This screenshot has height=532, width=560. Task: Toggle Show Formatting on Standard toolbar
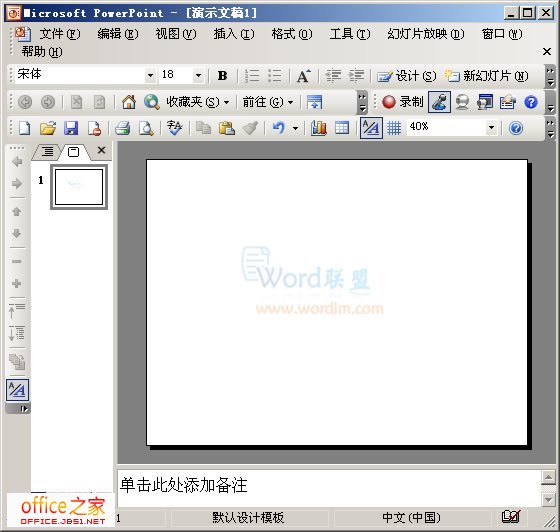click(x=371, y=128)
